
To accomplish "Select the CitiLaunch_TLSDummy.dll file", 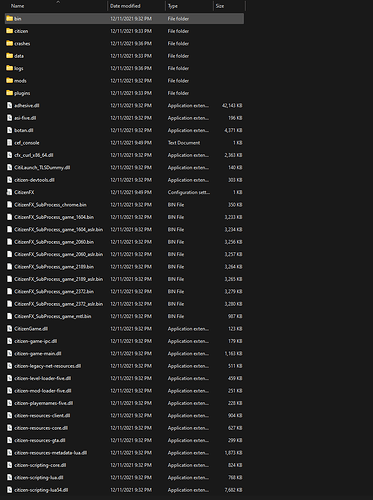I will click(x=124, y=167).
